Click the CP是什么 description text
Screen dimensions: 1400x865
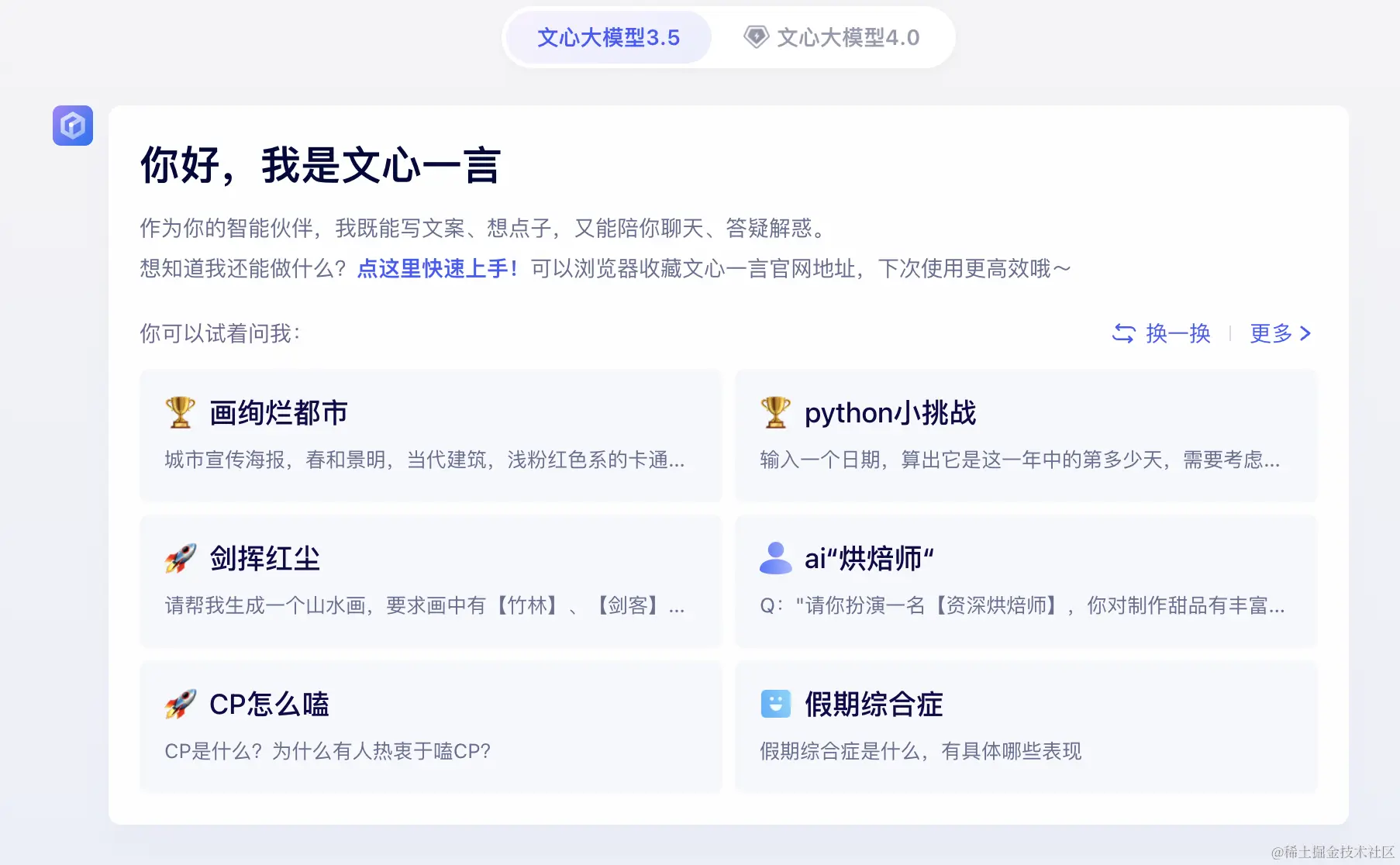pos(327,751)
